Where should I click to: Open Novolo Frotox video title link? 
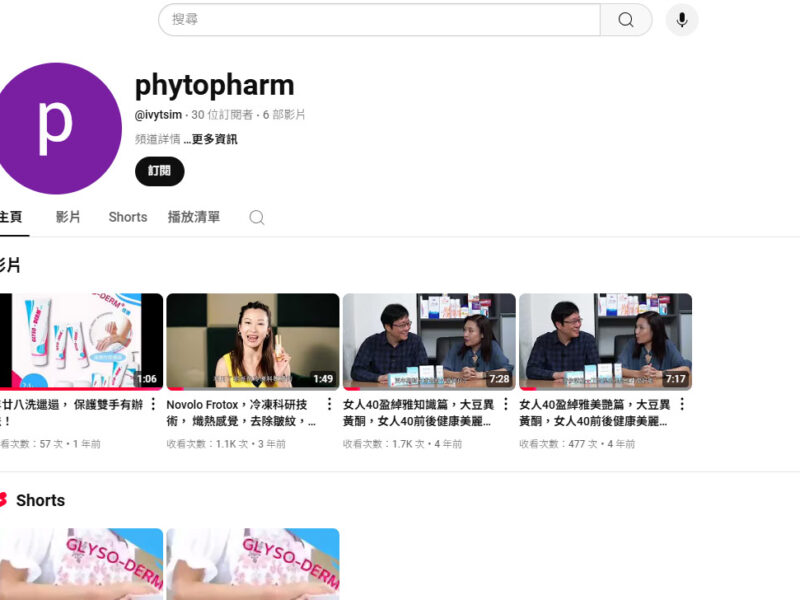242,413
